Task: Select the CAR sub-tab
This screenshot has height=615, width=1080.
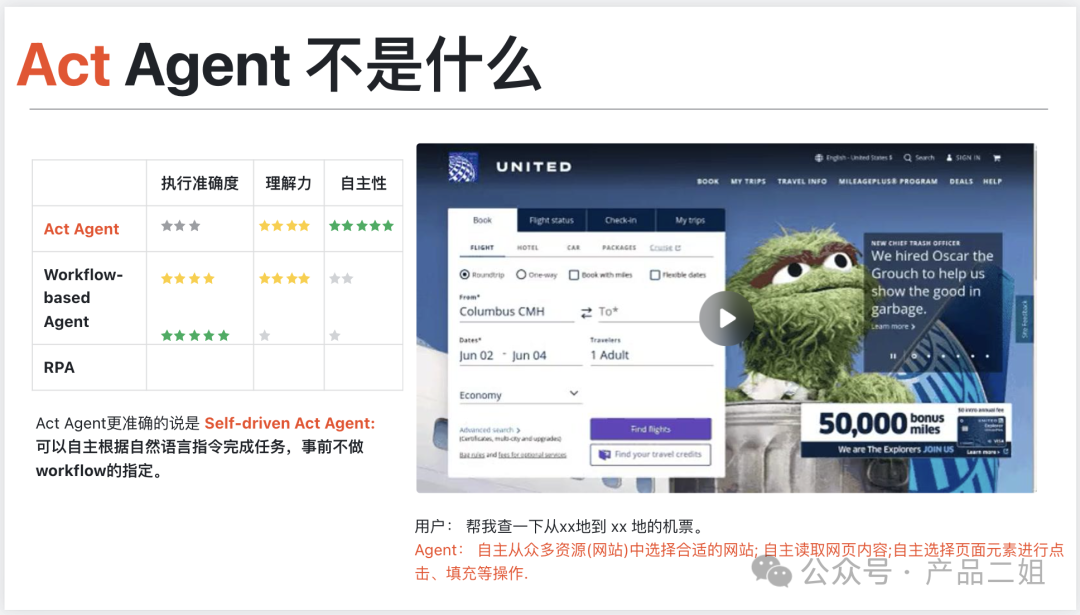Action: coord(574,248)
